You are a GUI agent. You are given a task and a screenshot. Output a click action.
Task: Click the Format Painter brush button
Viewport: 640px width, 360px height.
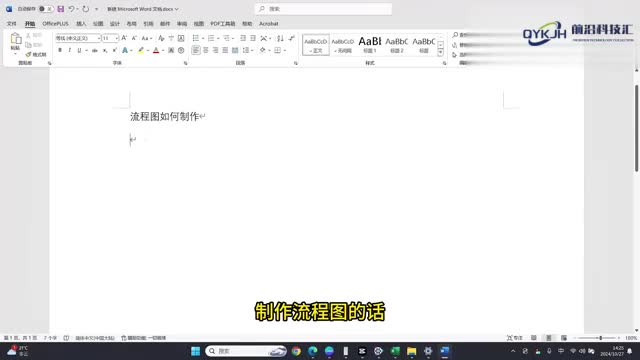tap(36, 54)
